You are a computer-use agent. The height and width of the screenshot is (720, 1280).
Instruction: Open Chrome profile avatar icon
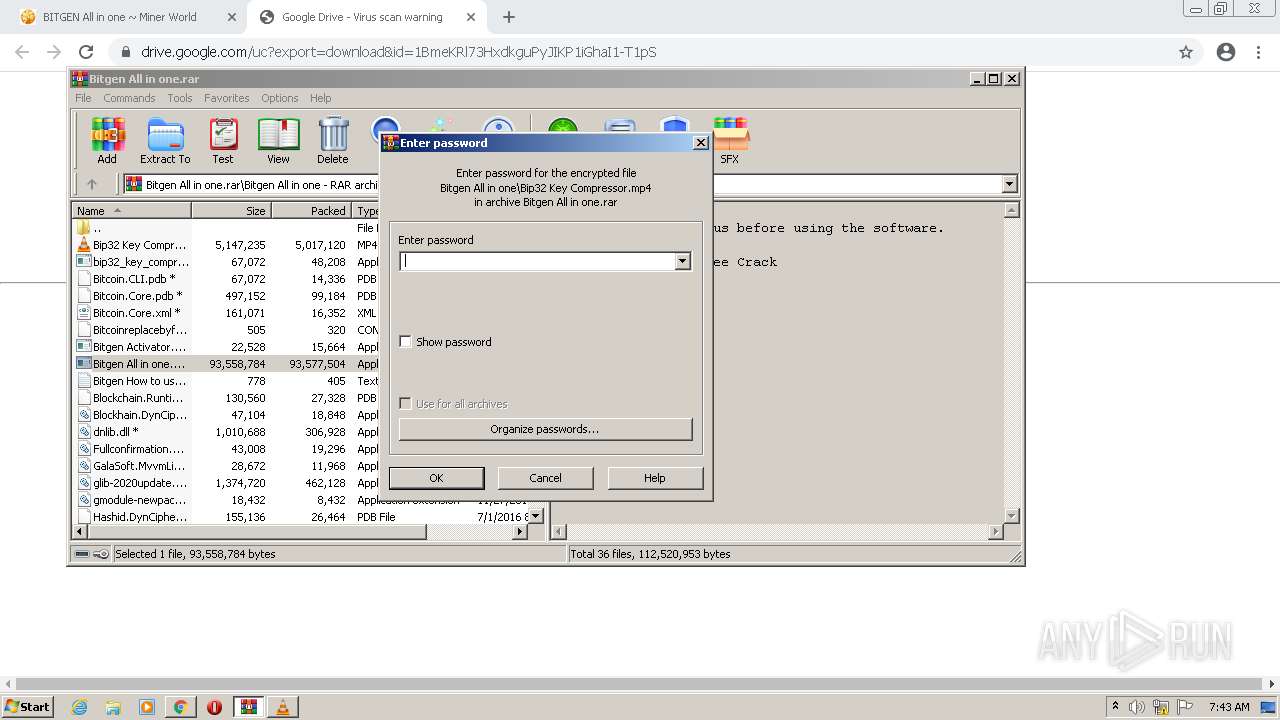click(x=1226, y=52)
